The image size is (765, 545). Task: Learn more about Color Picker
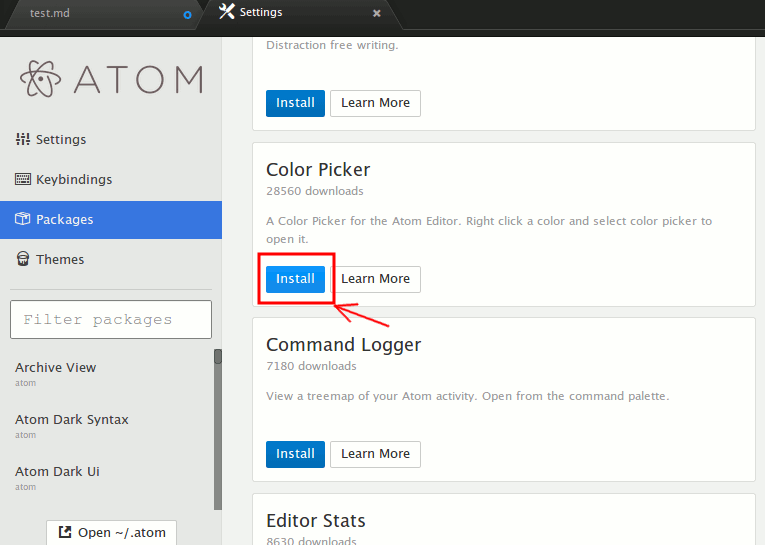pyautogui.click(x=375, y=279)
